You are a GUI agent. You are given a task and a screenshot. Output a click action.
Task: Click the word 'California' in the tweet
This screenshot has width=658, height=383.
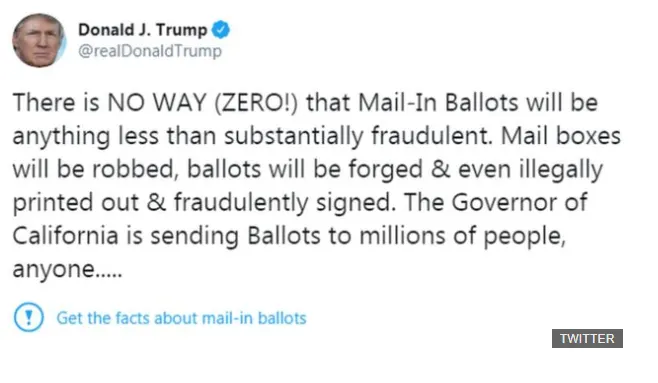tap(65, 235)
